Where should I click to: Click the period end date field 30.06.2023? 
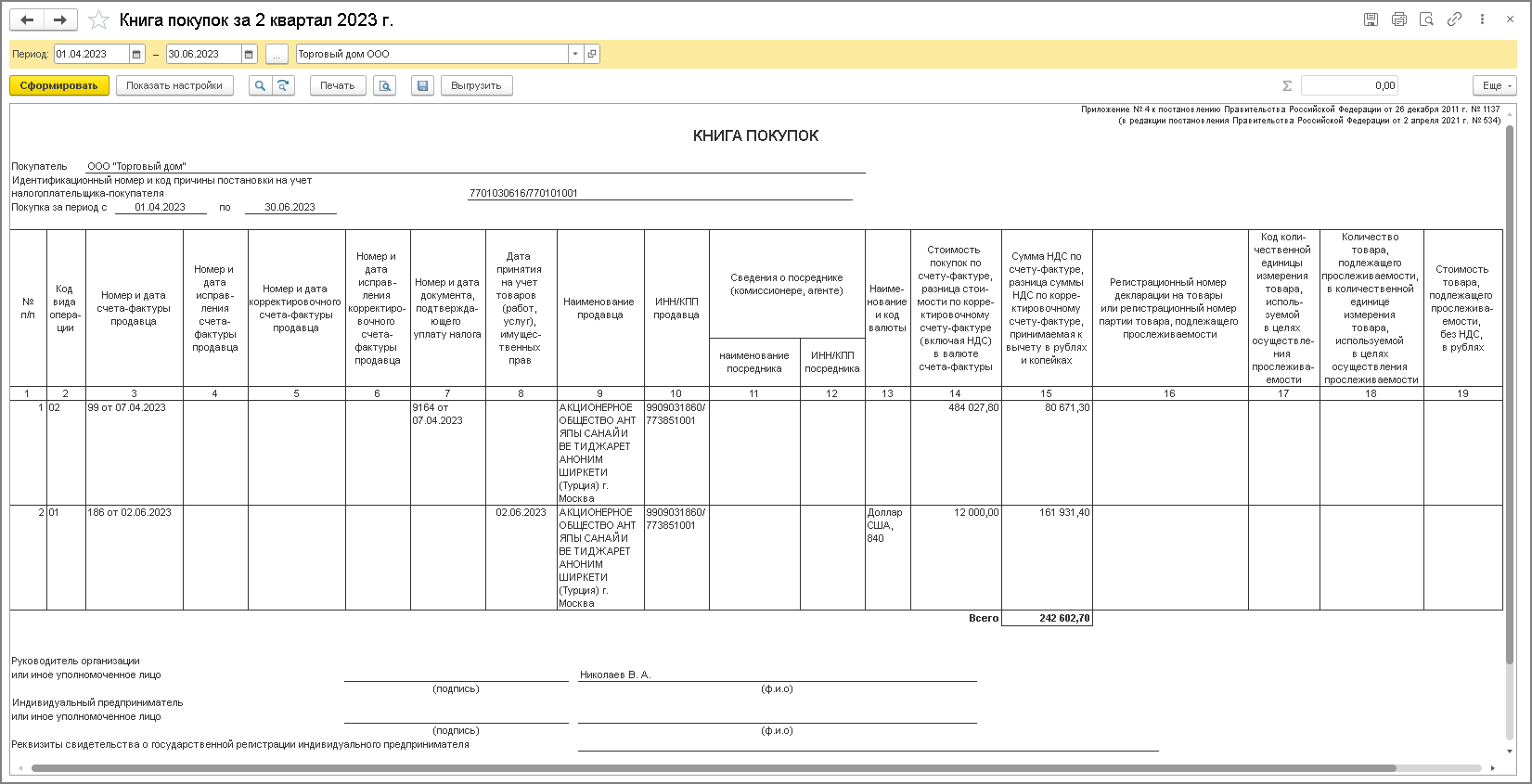click(x=204, y=54)
